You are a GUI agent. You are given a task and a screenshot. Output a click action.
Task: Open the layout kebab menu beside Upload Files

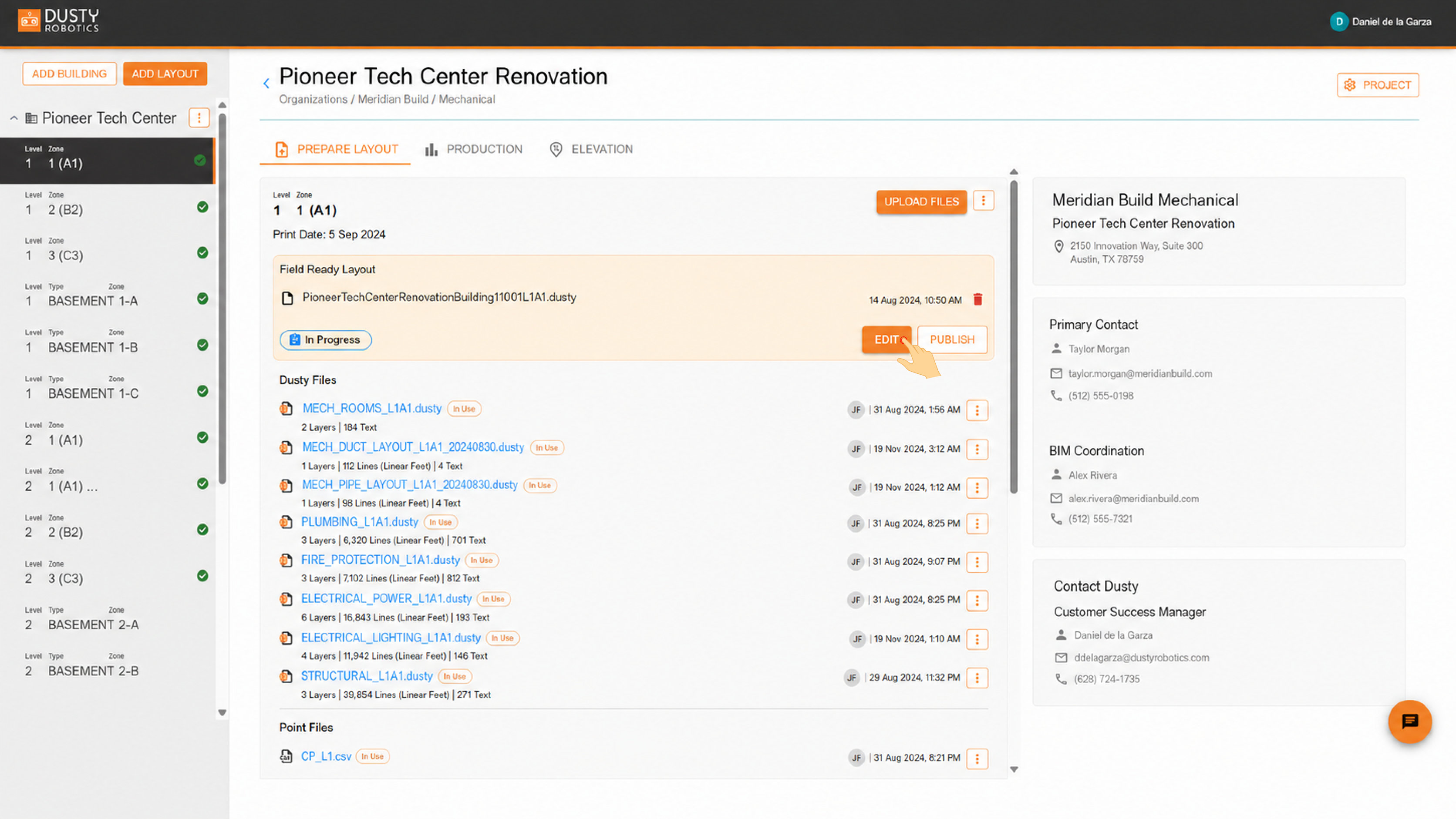point(984,201)
